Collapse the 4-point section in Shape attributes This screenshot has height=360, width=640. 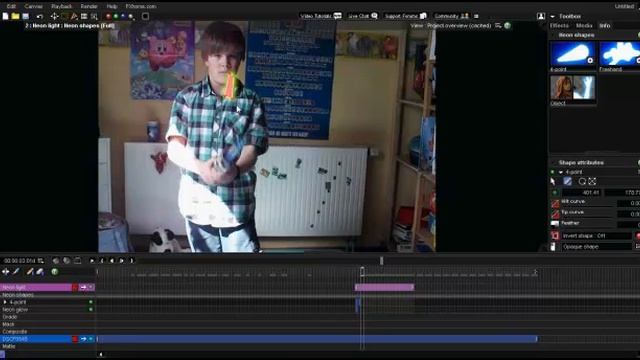click(561, 172)
